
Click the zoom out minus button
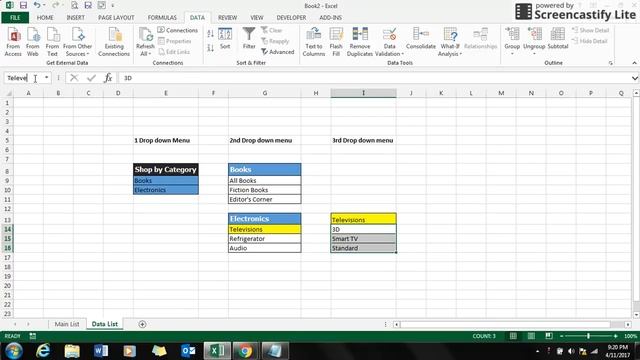[x=562, y=336]
